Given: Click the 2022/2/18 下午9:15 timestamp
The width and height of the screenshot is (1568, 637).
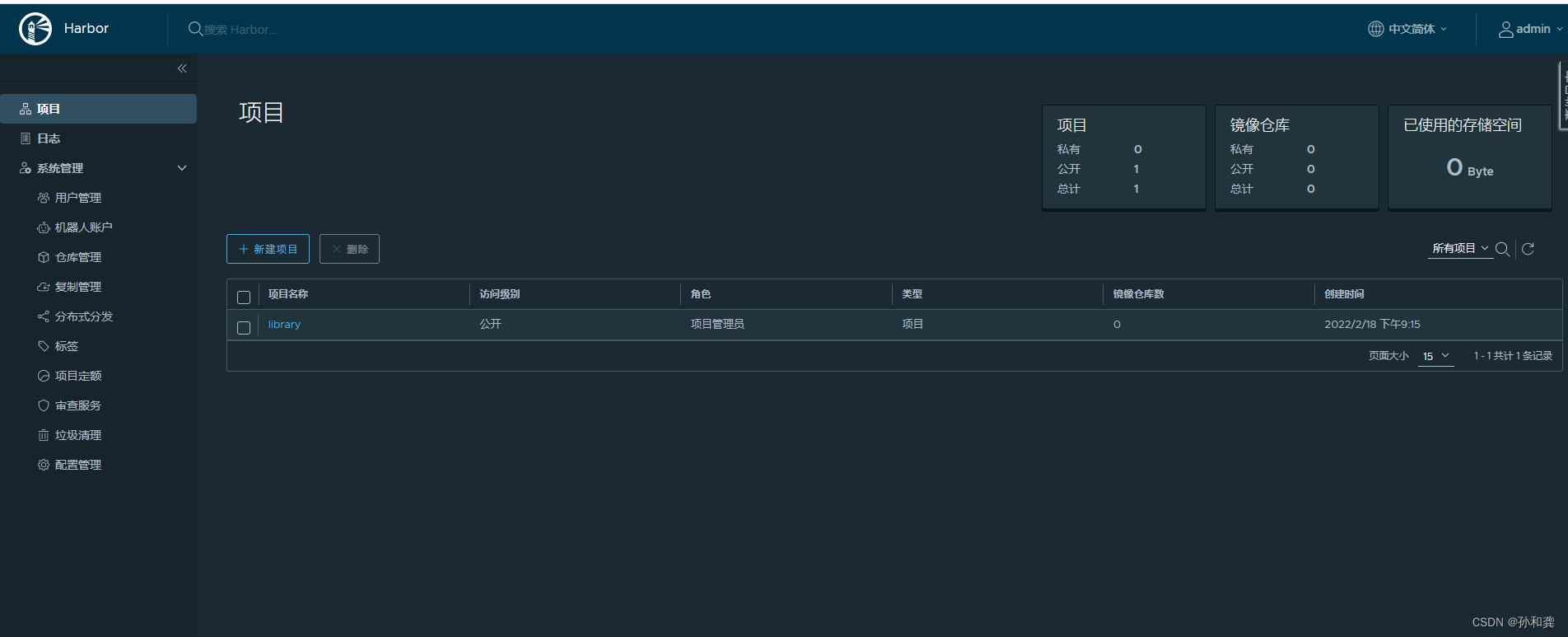Looking at the screenshot, I should 1372,325.
